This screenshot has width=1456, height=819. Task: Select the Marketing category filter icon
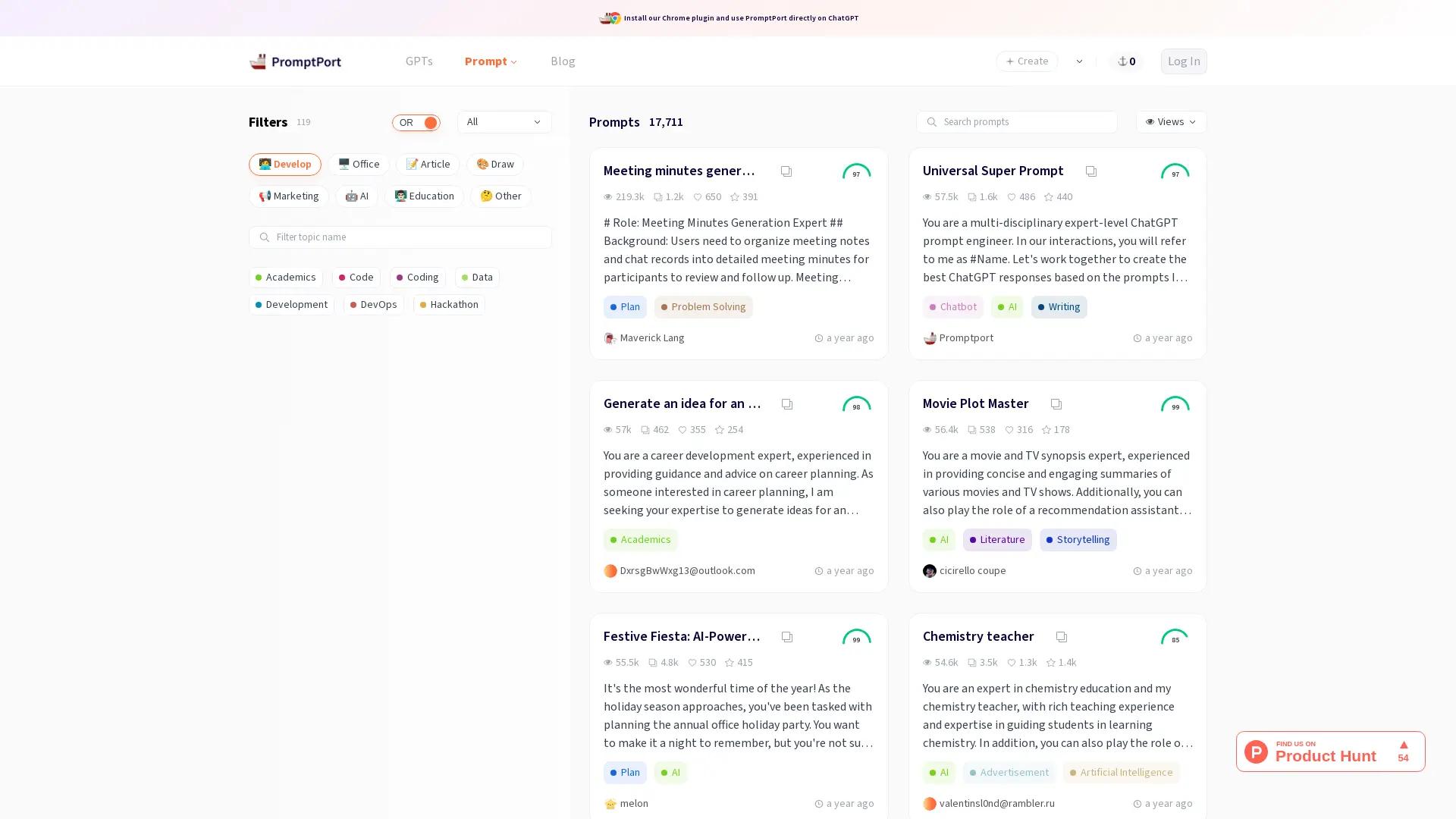(x=265, y=196)
